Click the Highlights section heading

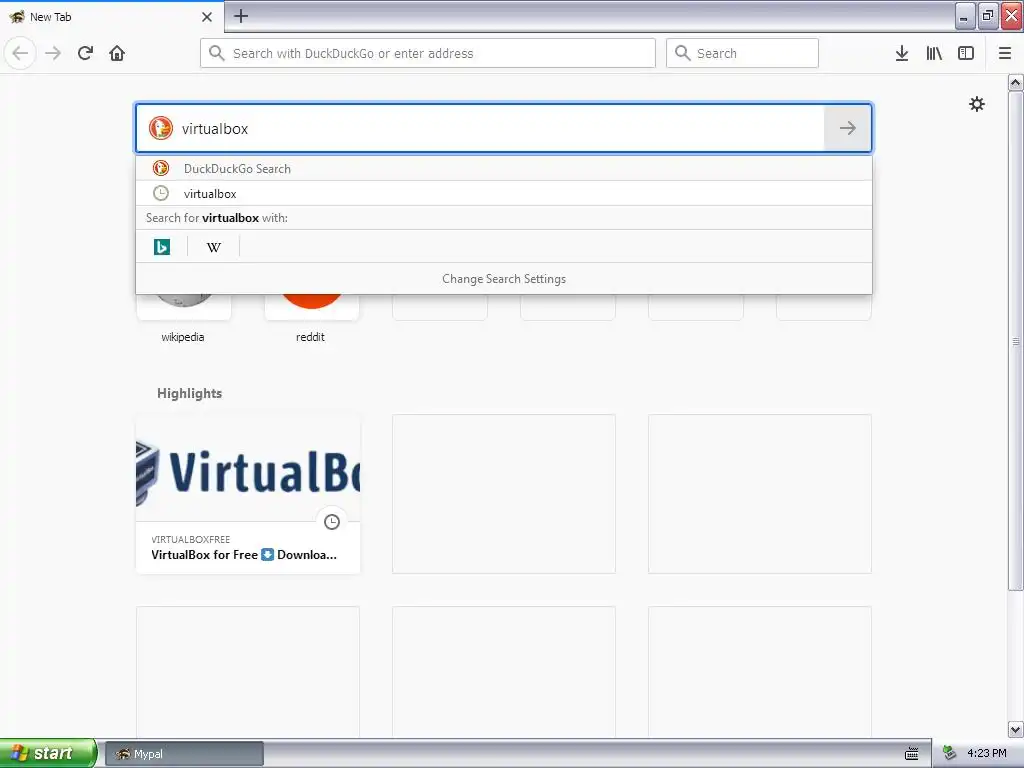coord(189,393)
